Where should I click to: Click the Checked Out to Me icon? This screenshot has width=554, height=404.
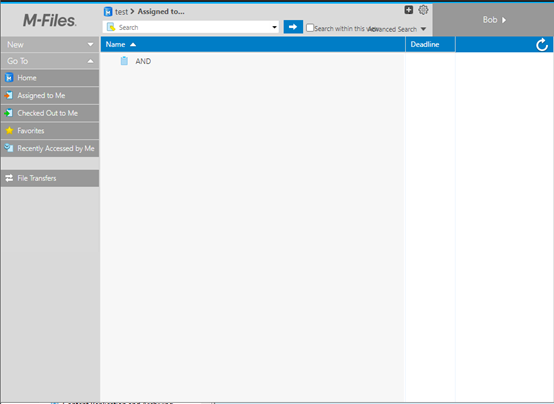click(x=9, y=113)
